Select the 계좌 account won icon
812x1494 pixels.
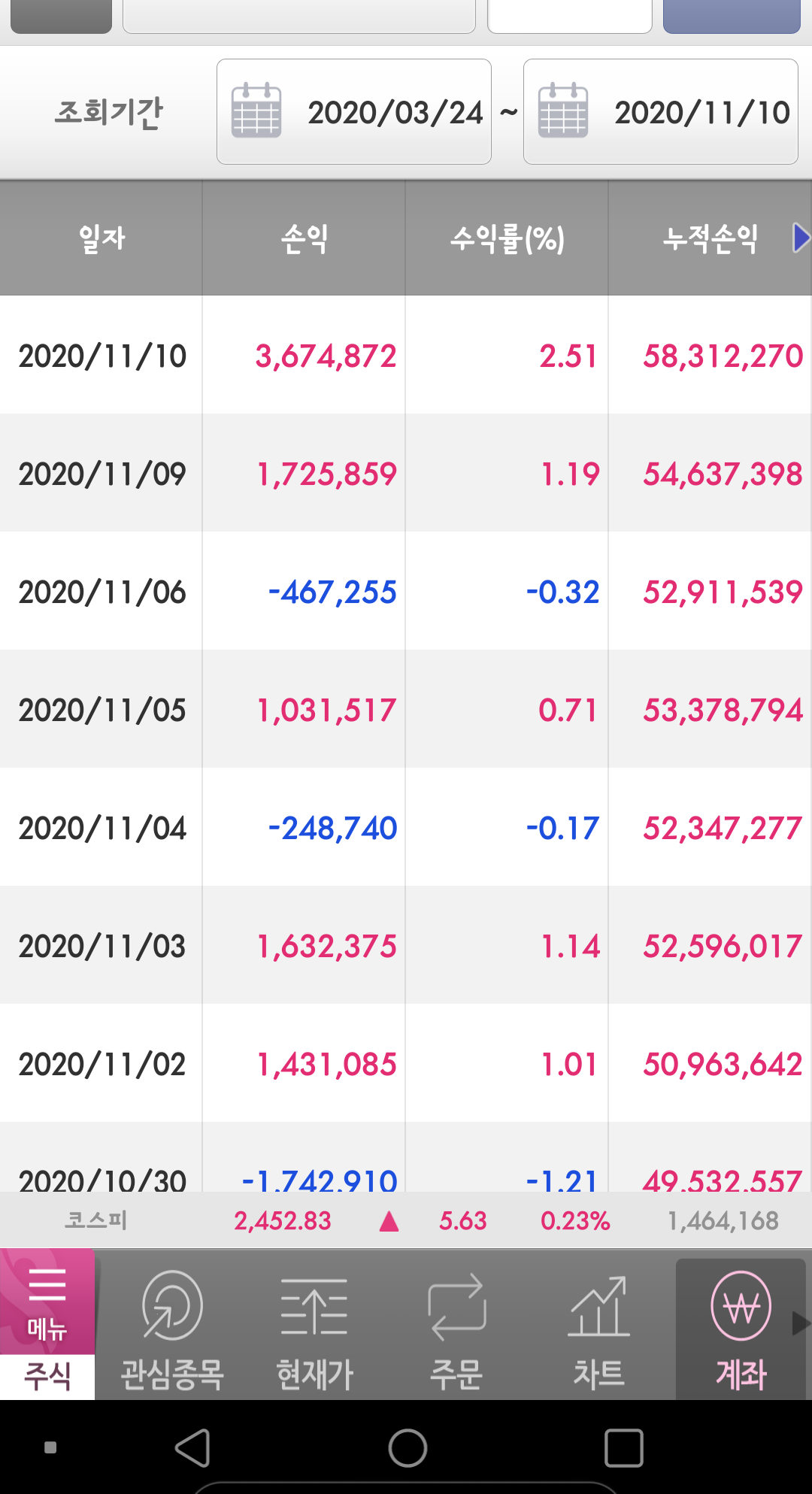tap(741, 1307)
